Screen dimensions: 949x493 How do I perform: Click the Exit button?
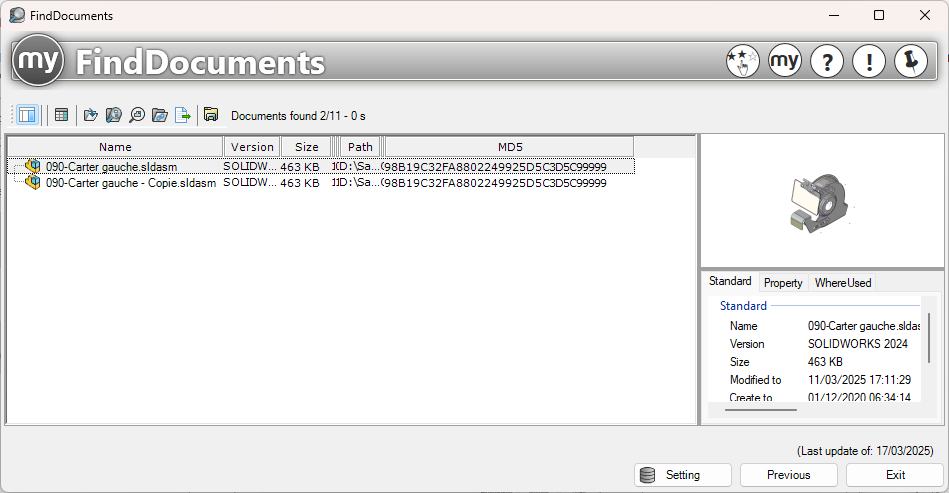coord(895,475)
